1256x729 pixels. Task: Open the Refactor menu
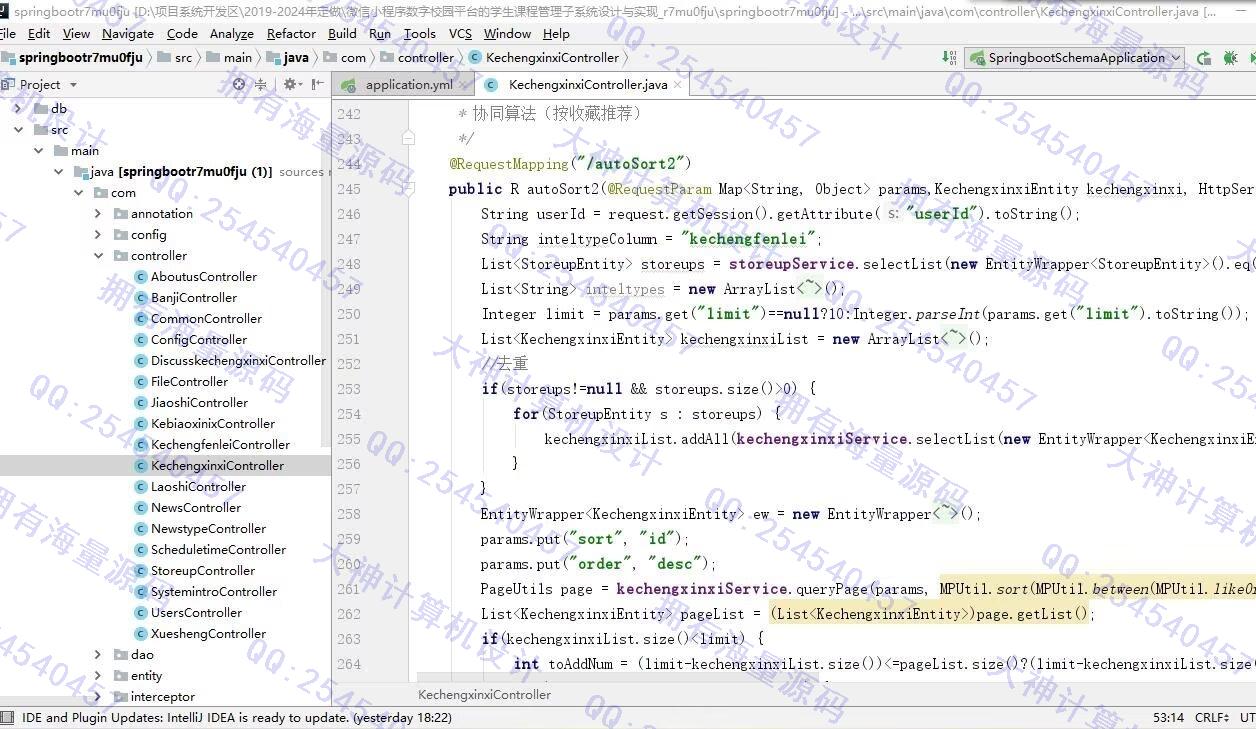(291, 33)
